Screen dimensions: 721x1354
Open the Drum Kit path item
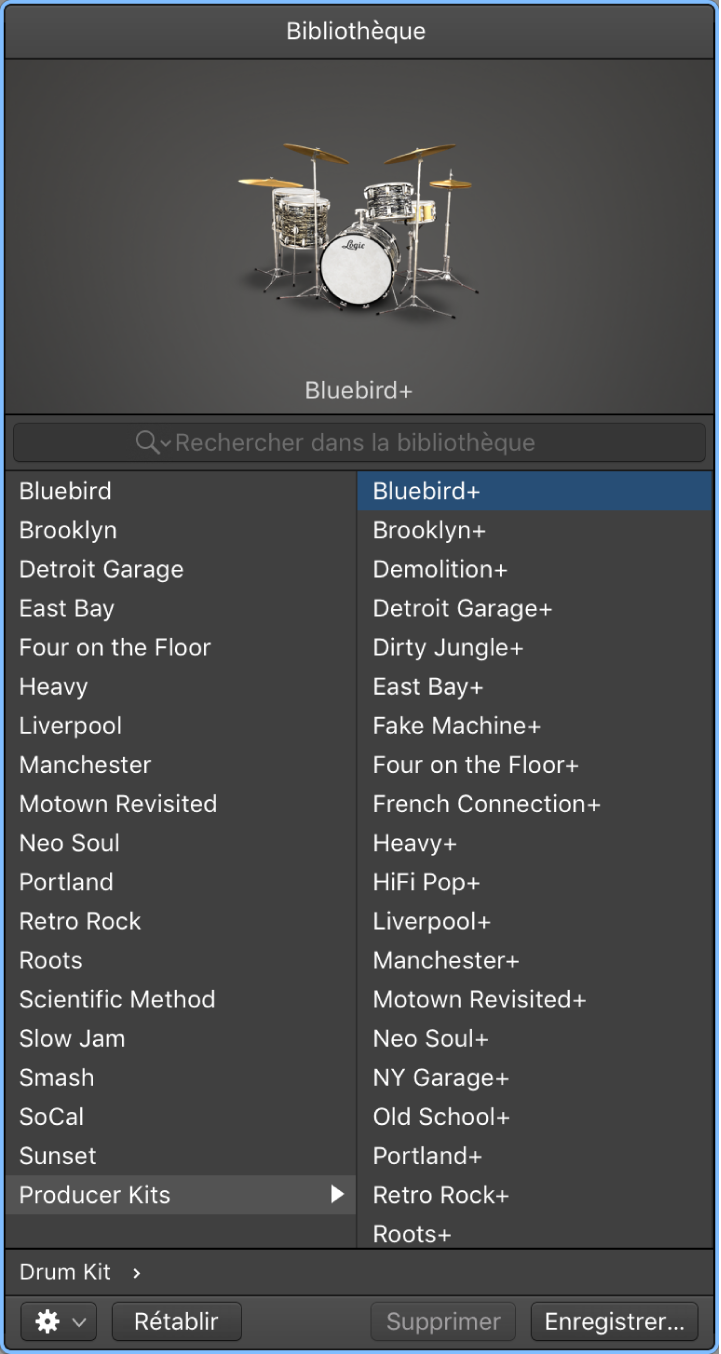coord(65,1272)
